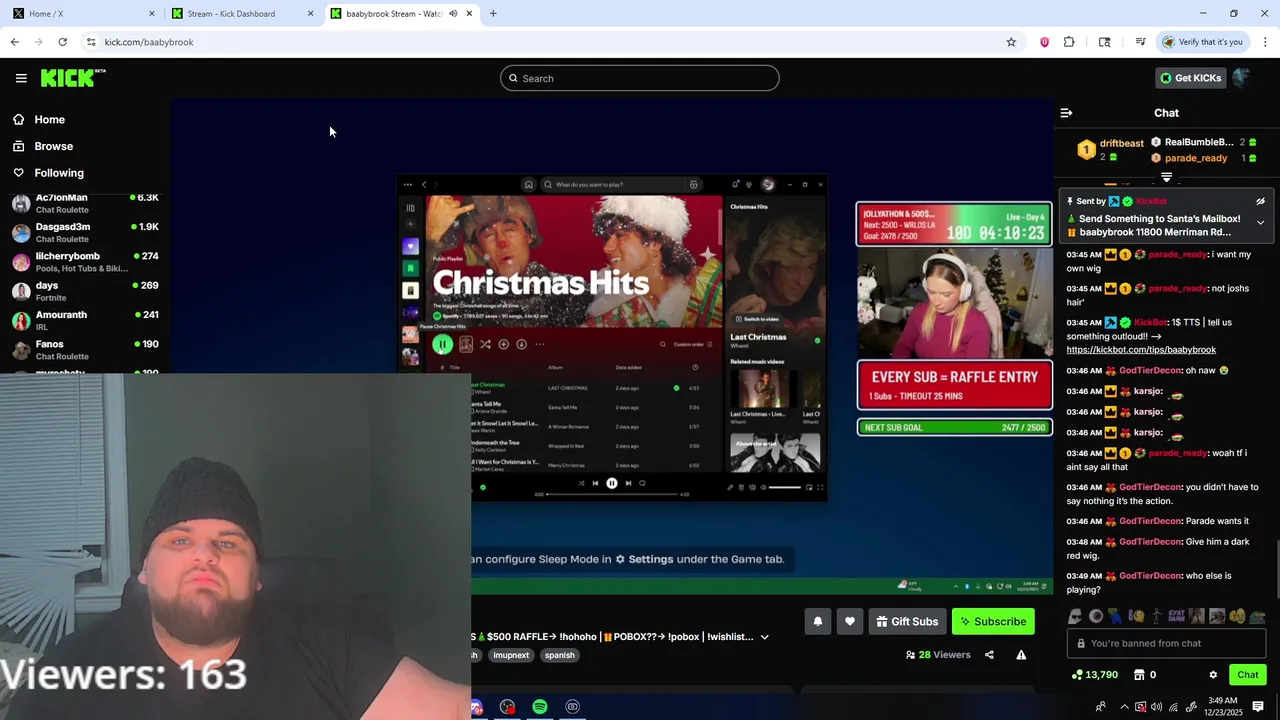Go back in browser

[14, 42]
